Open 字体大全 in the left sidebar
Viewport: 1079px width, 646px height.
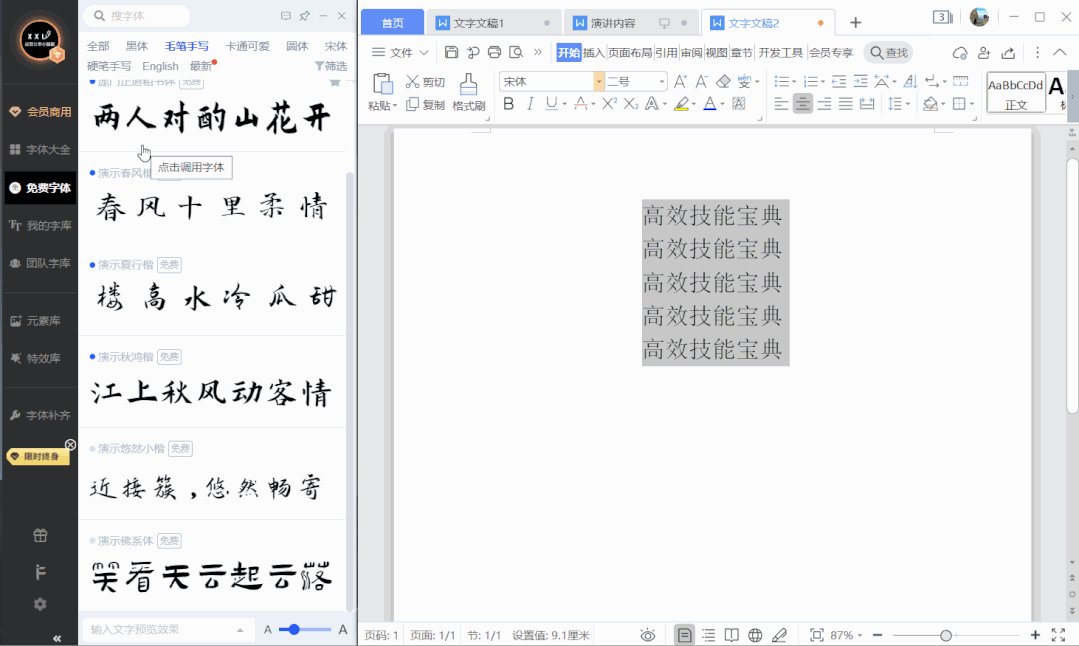(40, 150)
